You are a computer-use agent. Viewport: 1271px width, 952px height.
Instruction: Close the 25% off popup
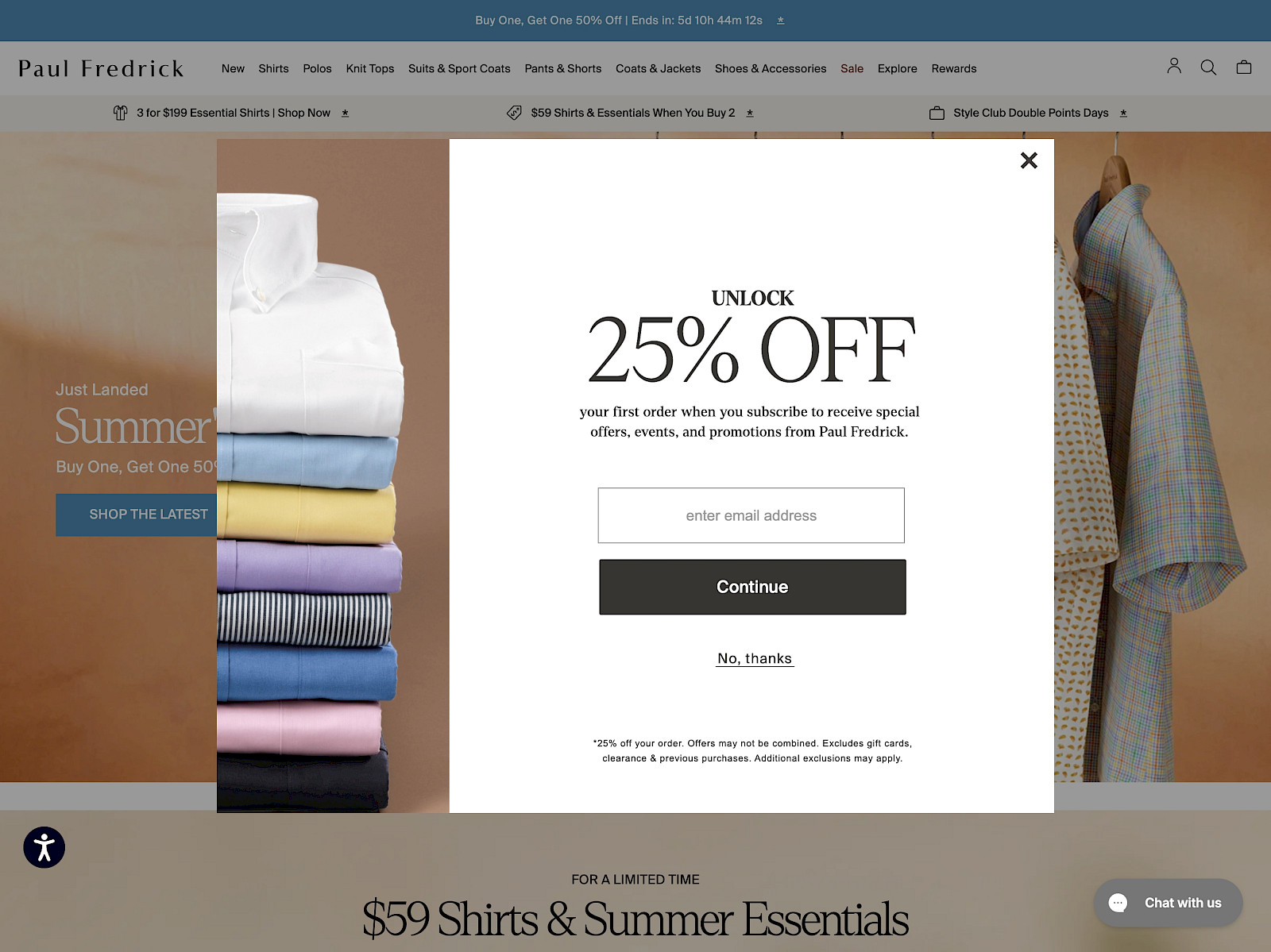1029,160
